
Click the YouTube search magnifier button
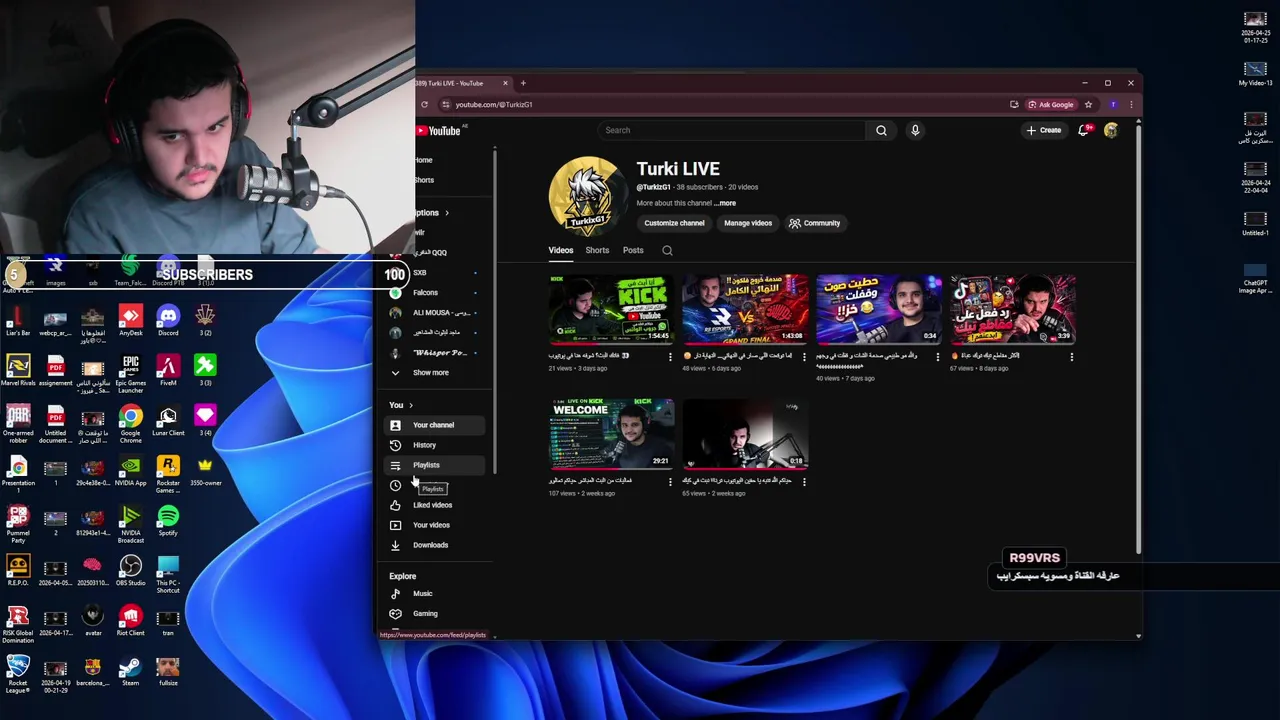tap(881, 130)
